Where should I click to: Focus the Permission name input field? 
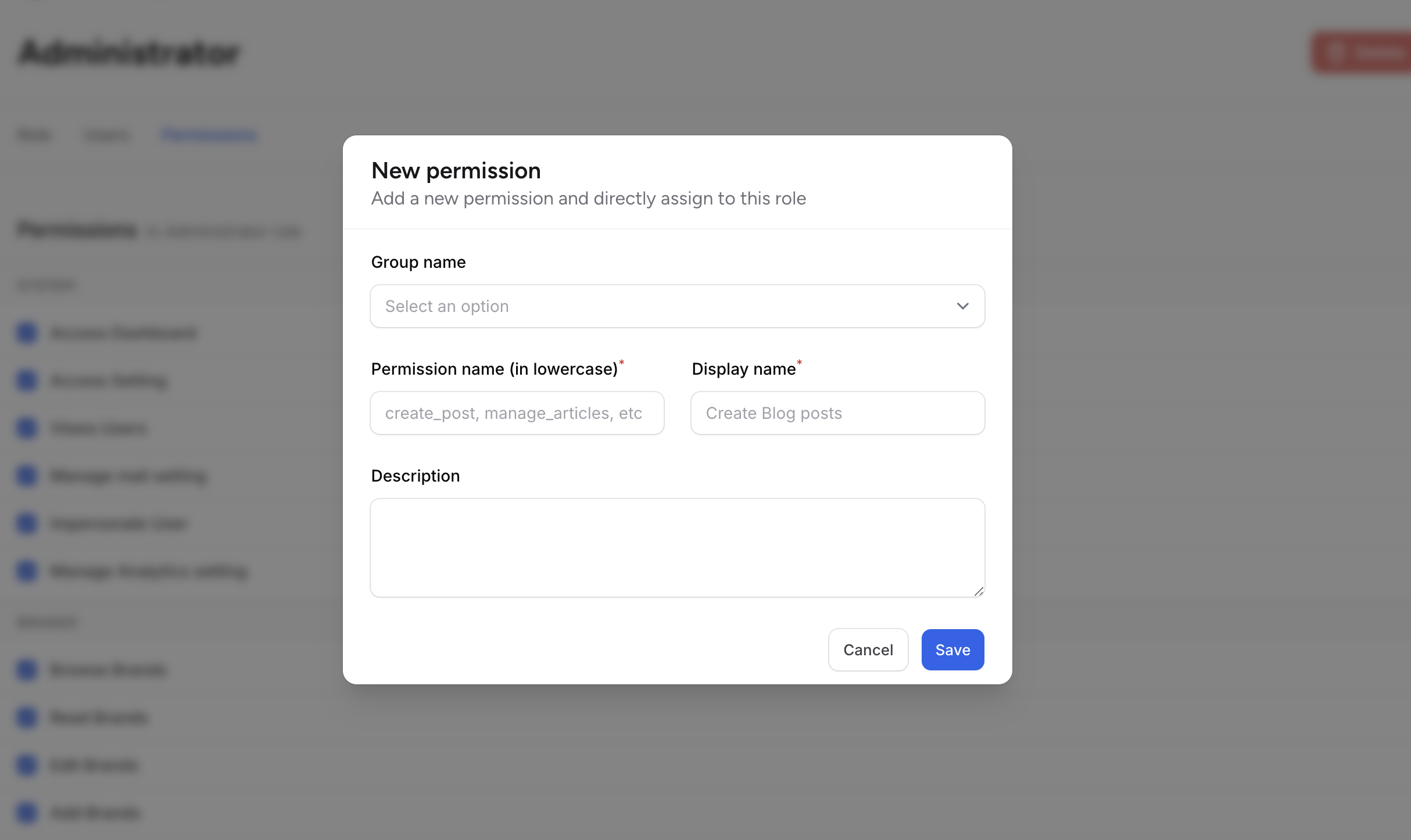tap(517, 413)
